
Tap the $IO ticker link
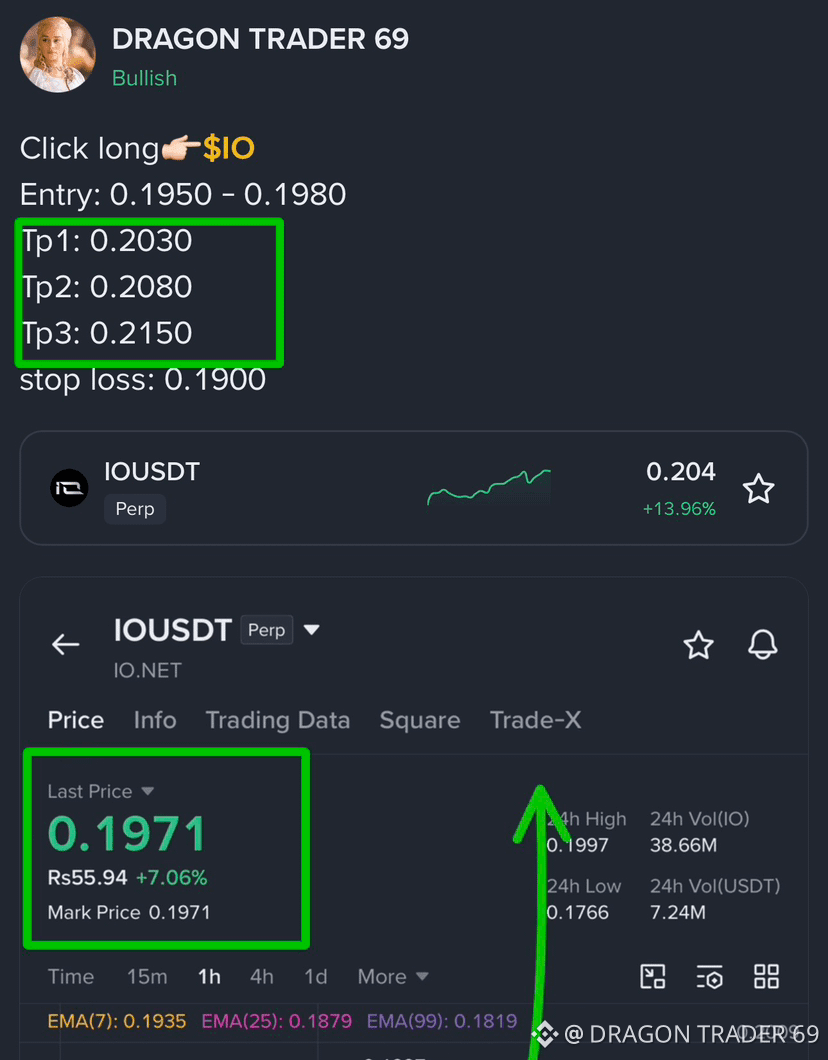(x=228, y=148)
